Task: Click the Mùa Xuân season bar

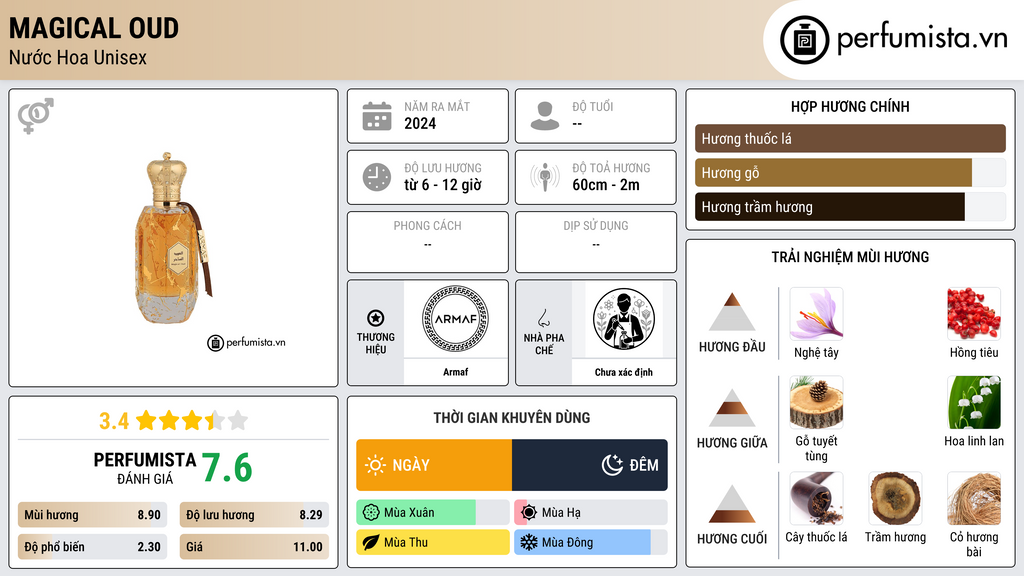Action: tap(432, 513)
